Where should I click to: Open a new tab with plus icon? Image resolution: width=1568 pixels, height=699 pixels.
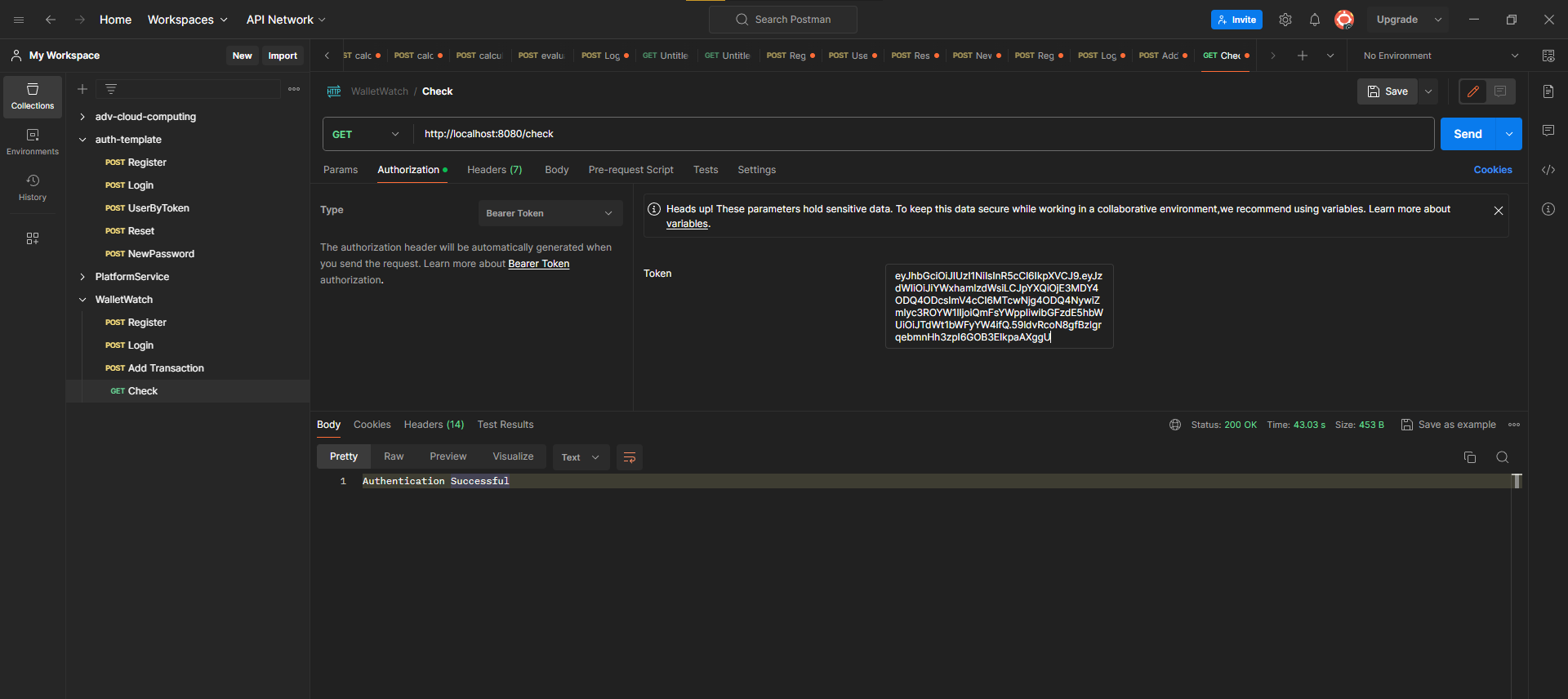(1303, 56)
